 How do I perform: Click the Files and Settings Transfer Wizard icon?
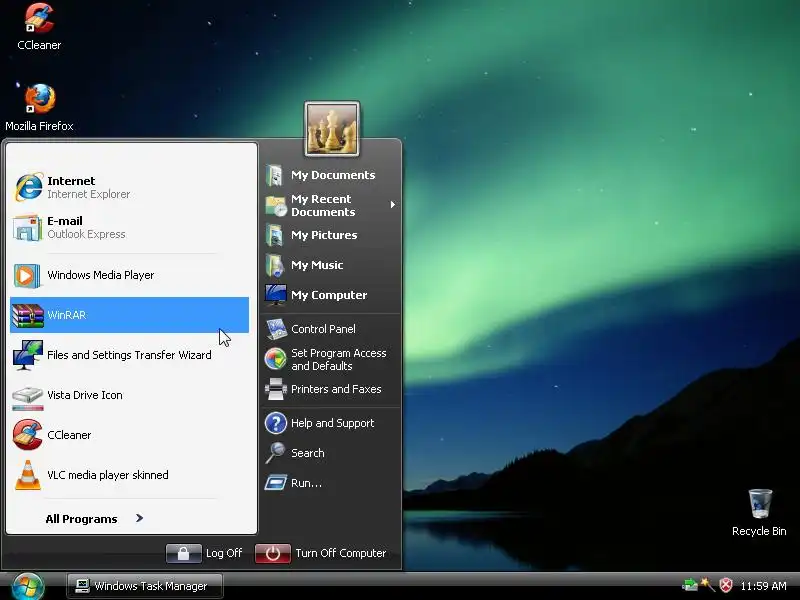(28, 355)
